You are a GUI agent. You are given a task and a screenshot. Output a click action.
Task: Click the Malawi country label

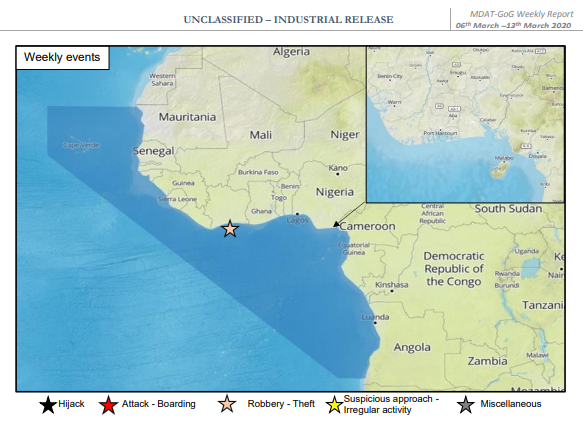click(x=537, y=355)
